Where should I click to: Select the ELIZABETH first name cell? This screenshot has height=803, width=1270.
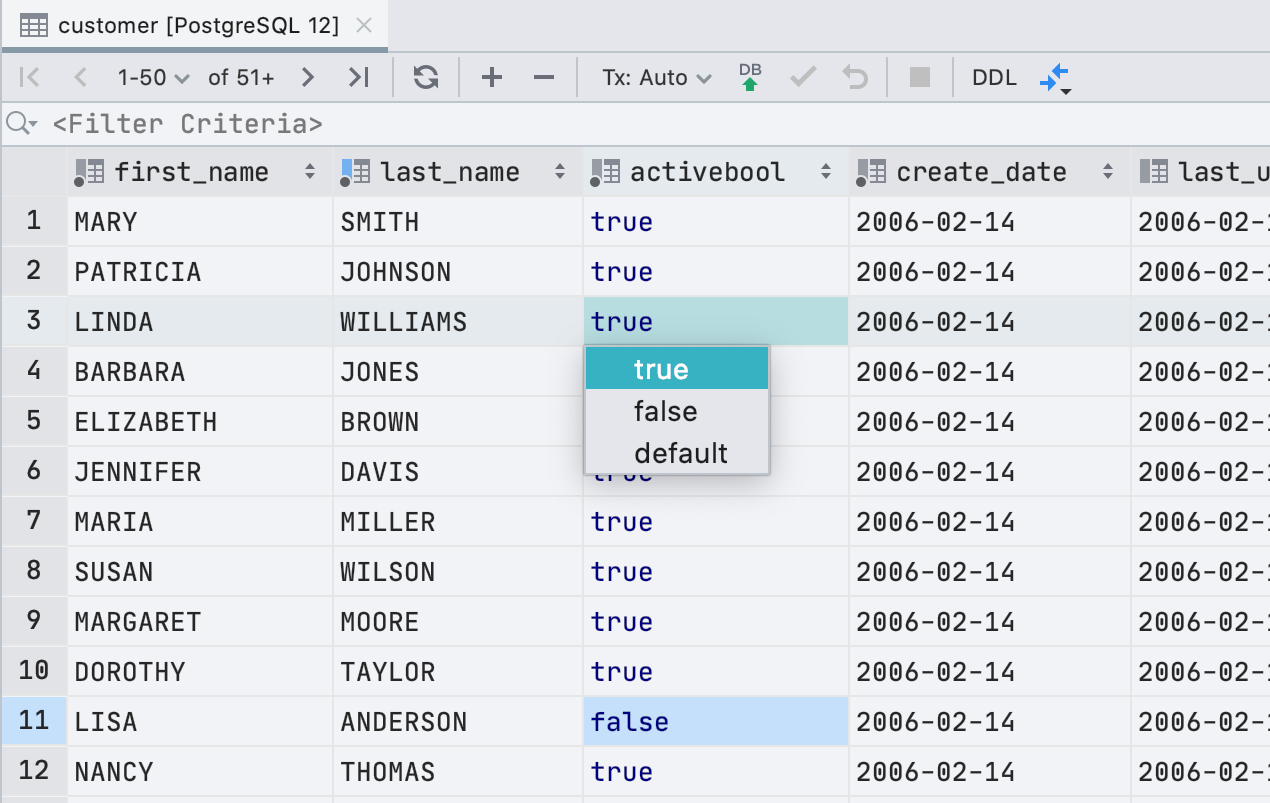point(200,421)
